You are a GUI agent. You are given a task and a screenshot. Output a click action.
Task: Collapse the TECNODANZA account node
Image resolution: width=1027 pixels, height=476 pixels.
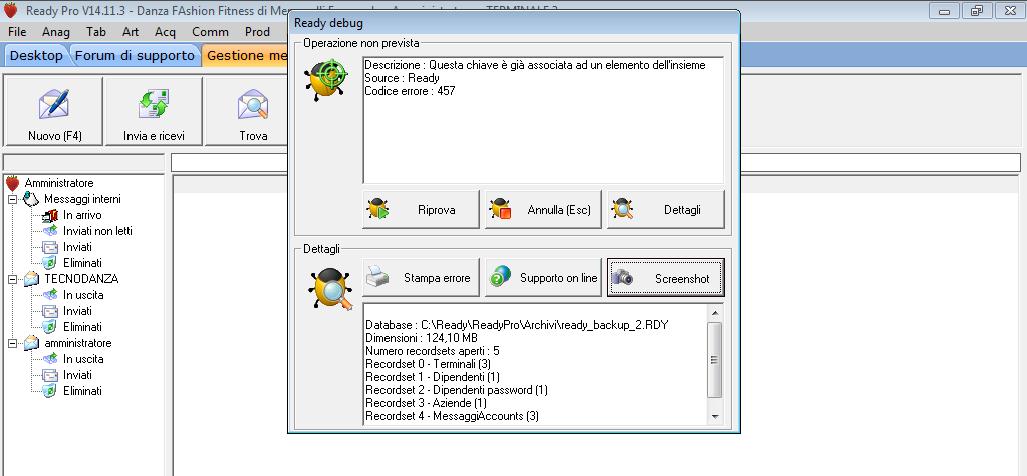click(x=12, y=279)
